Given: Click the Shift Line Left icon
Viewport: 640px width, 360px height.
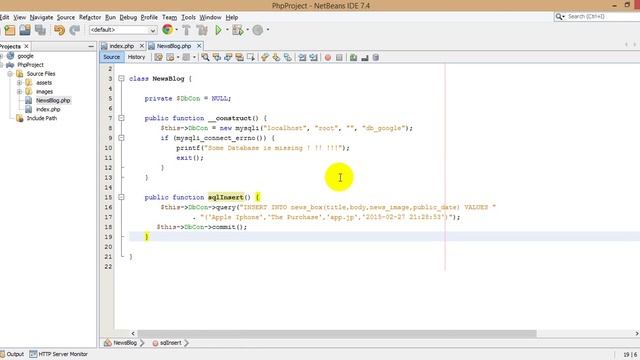Looking at the screenshot, I should 302,58.
